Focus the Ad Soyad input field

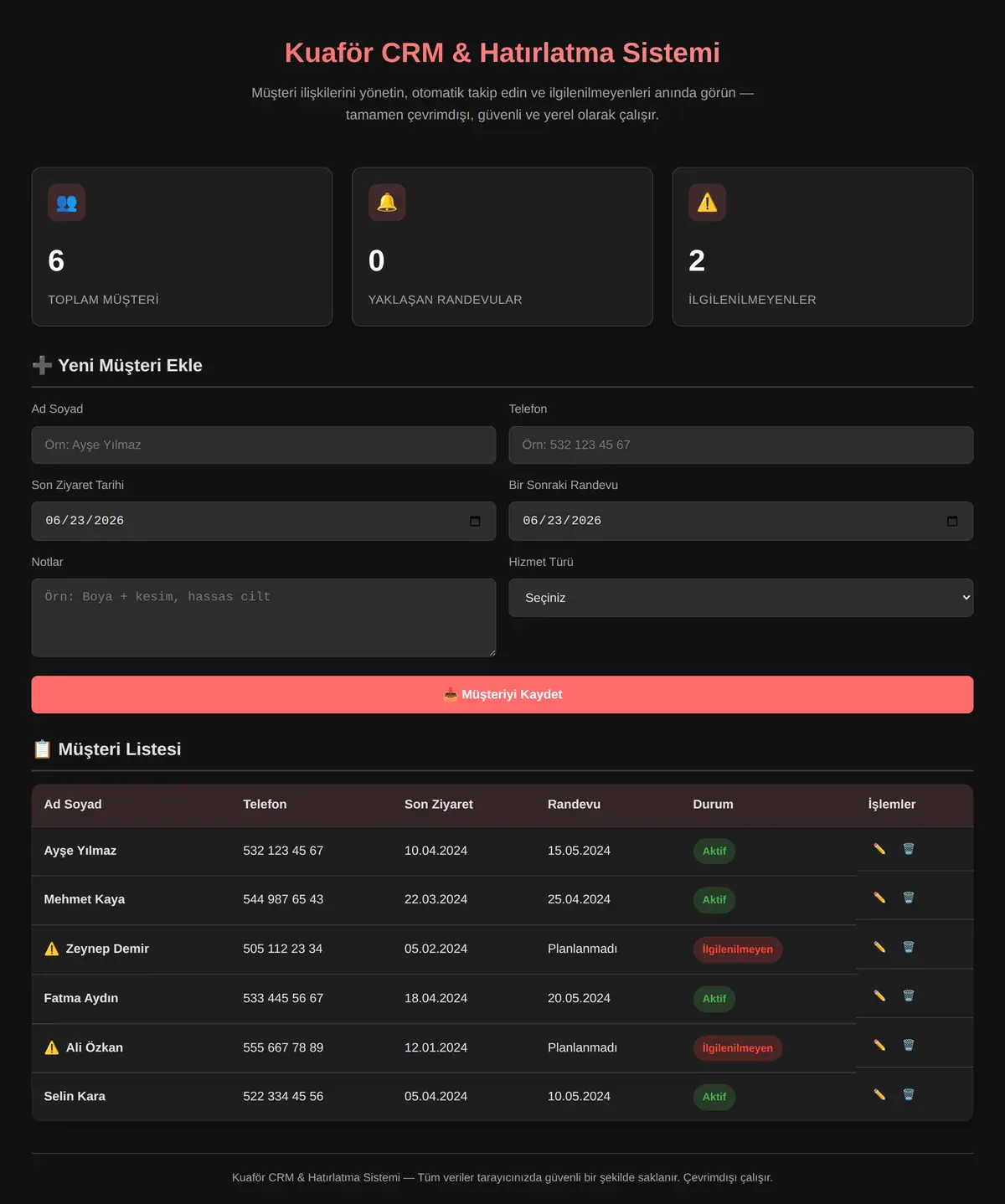click(x=264, y=445)
